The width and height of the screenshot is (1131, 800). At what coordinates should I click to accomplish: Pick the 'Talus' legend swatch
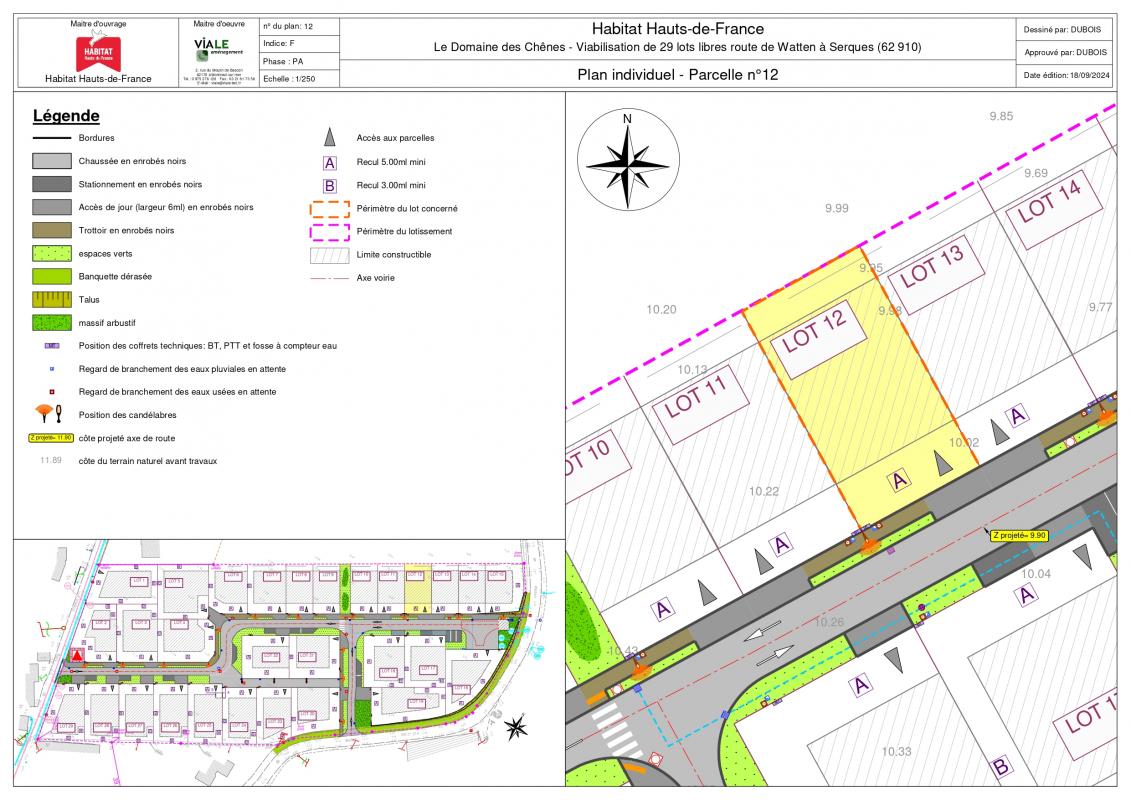52,299
